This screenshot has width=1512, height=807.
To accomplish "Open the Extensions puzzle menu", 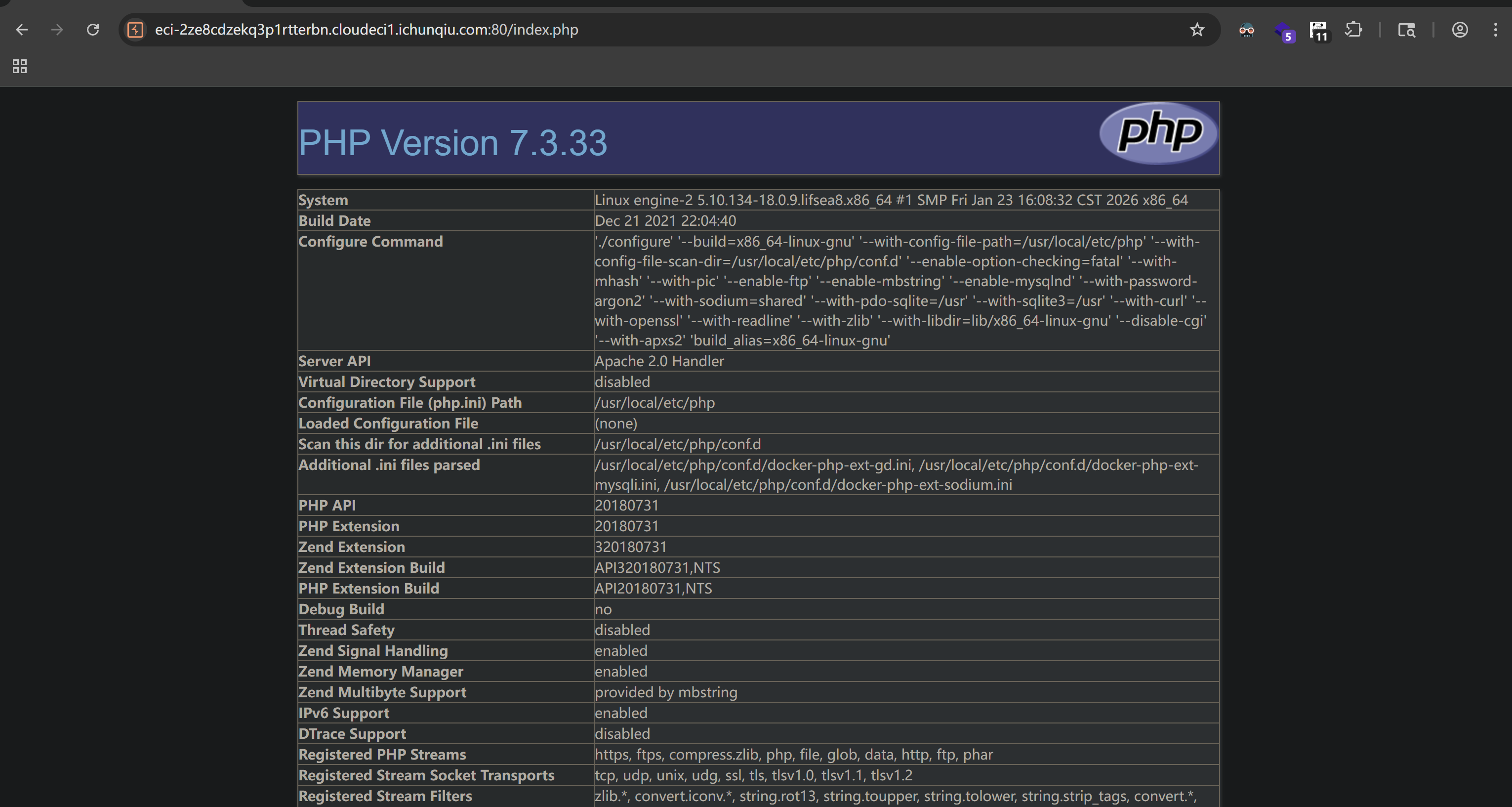I will 1353,29.
